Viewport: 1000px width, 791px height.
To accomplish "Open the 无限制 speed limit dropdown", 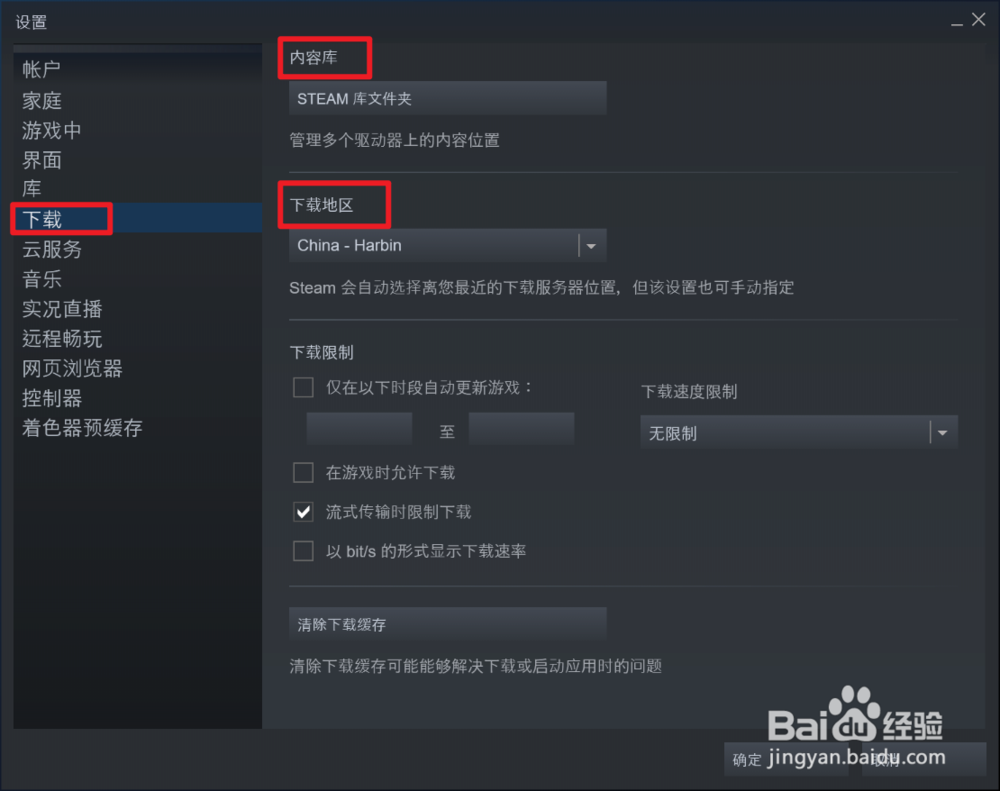I will click(x=799, y=432).
